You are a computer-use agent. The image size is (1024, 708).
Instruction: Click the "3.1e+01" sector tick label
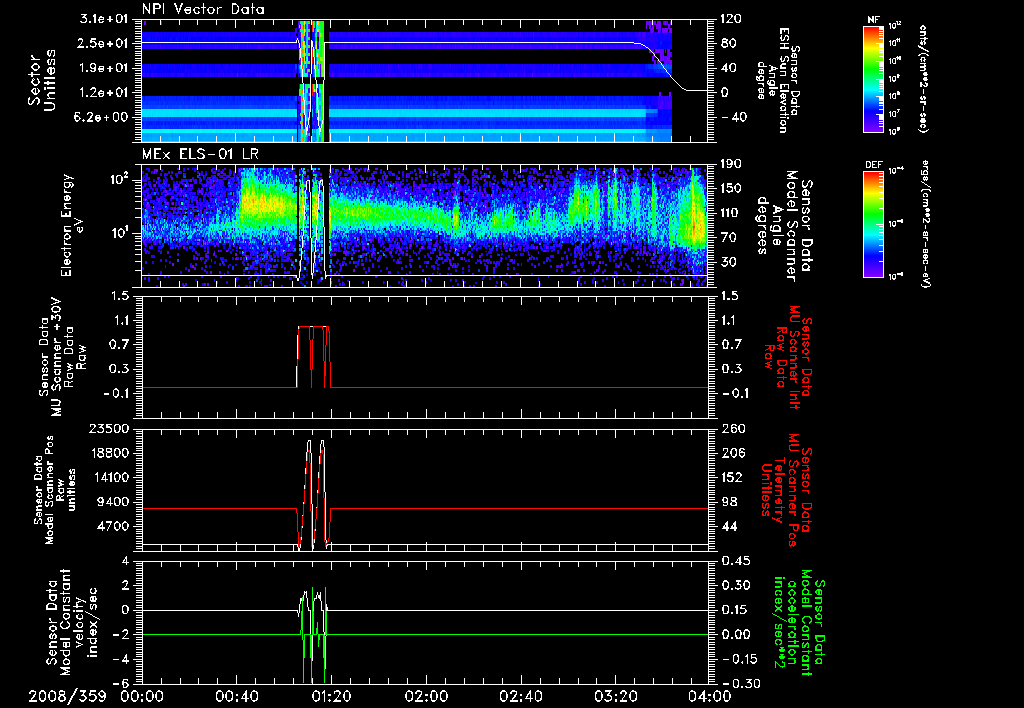click(106, 19)
